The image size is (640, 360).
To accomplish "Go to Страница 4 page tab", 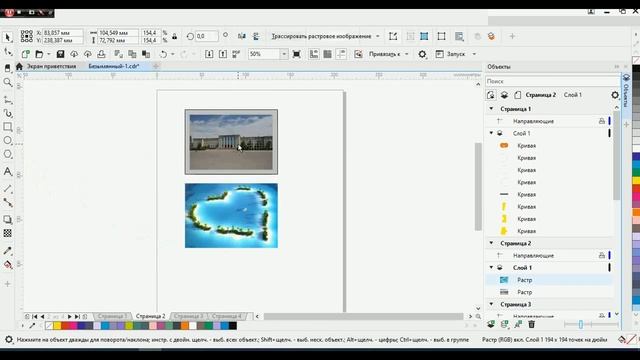I will [x=227, y=316].
